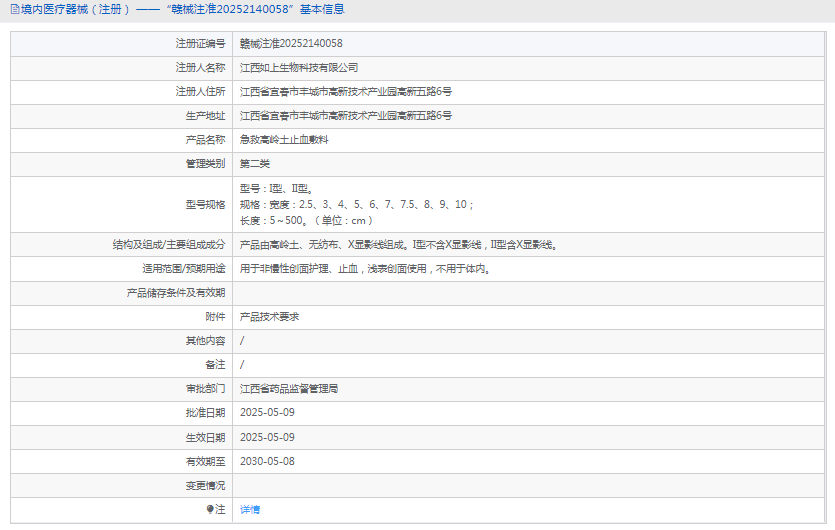Click the 注册证编号 label

(x=201, y=44)
